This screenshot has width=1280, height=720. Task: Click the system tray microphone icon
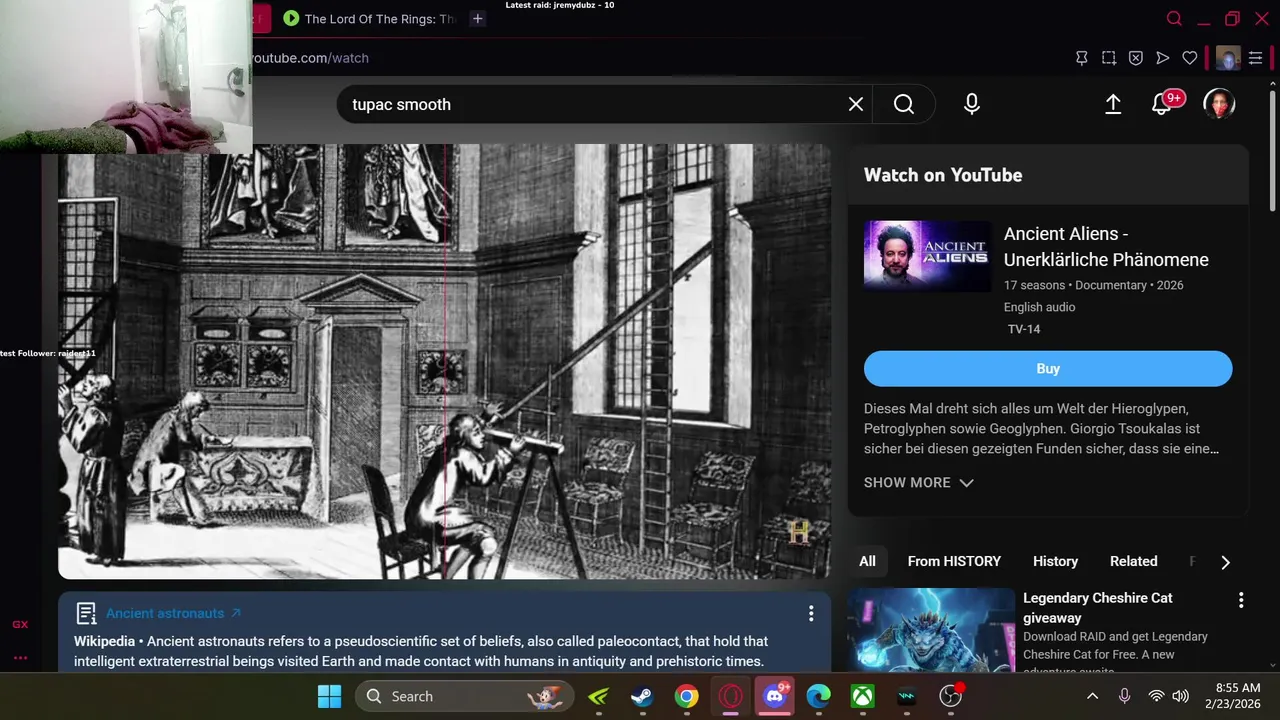click(1125, 696)
